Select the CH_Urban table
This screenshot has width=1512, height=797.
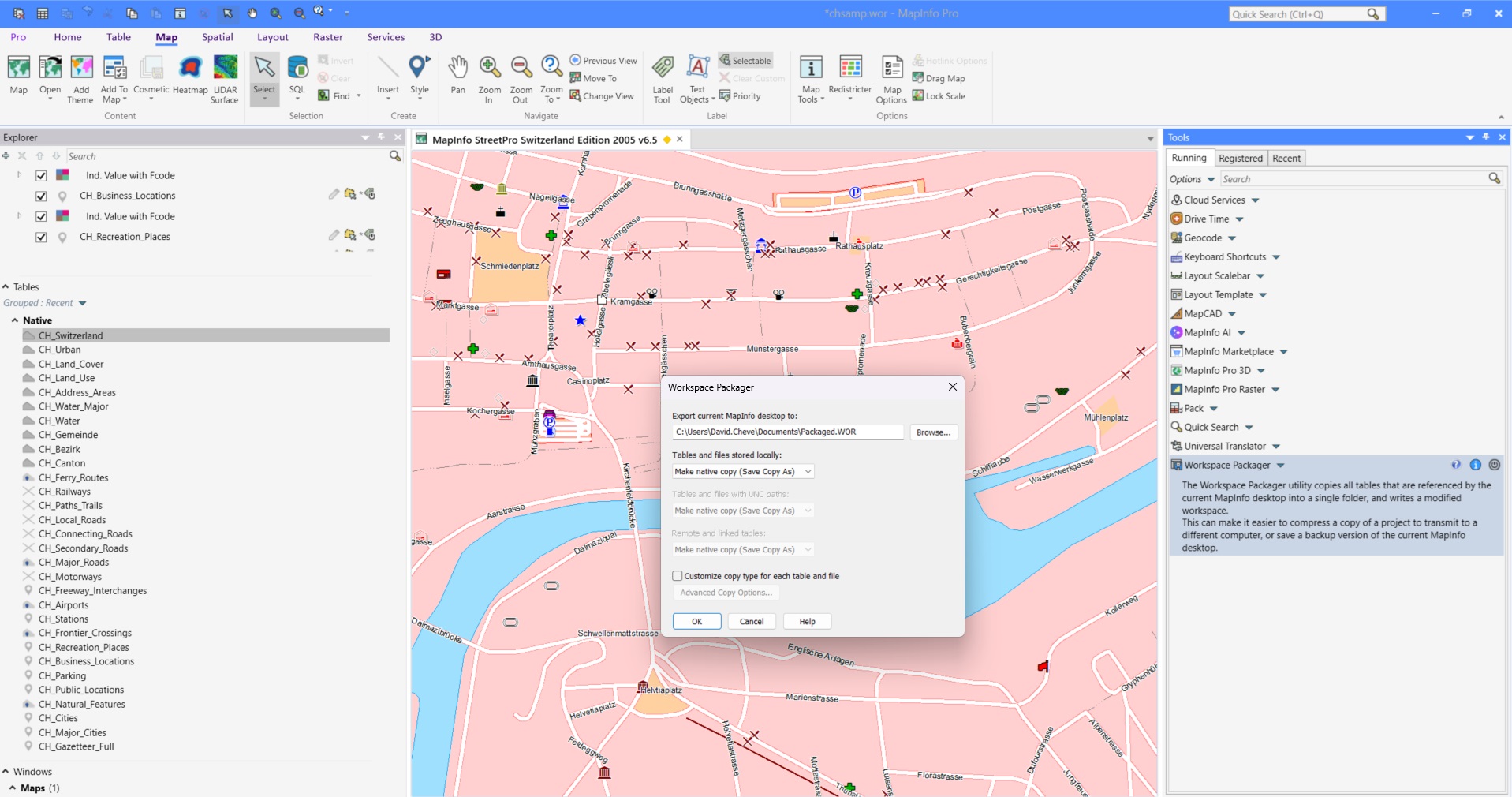[60, 350]
